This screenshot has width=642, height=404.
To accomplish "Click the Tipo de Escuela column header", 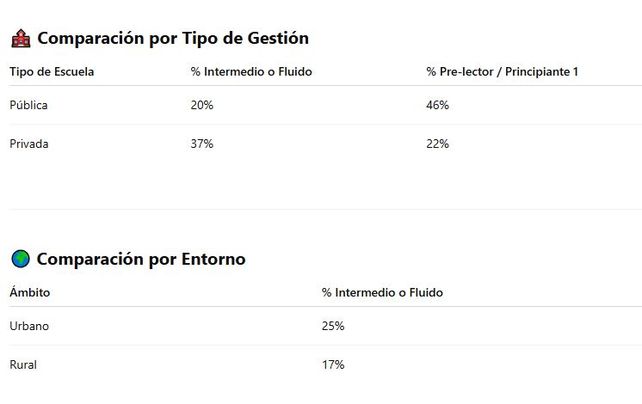I will [52, 72].
